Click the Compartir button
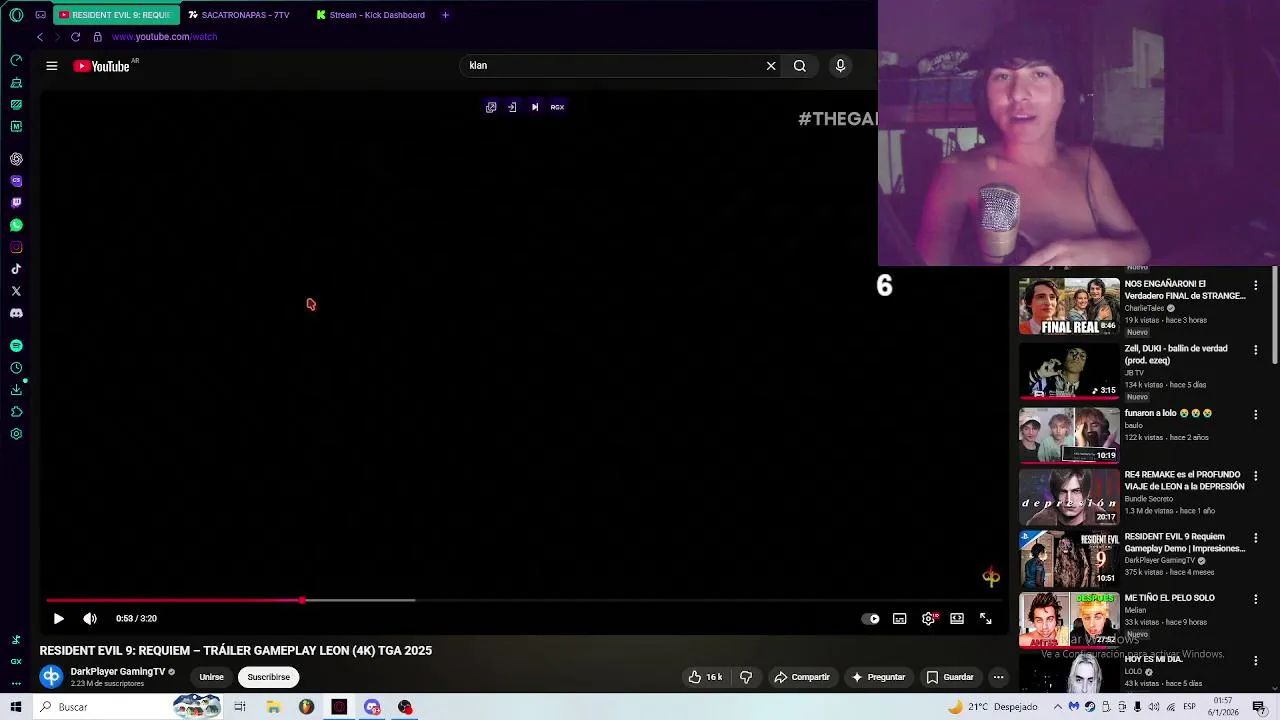Viewport: 1280px width, 720px height. (x=802, y=677)
